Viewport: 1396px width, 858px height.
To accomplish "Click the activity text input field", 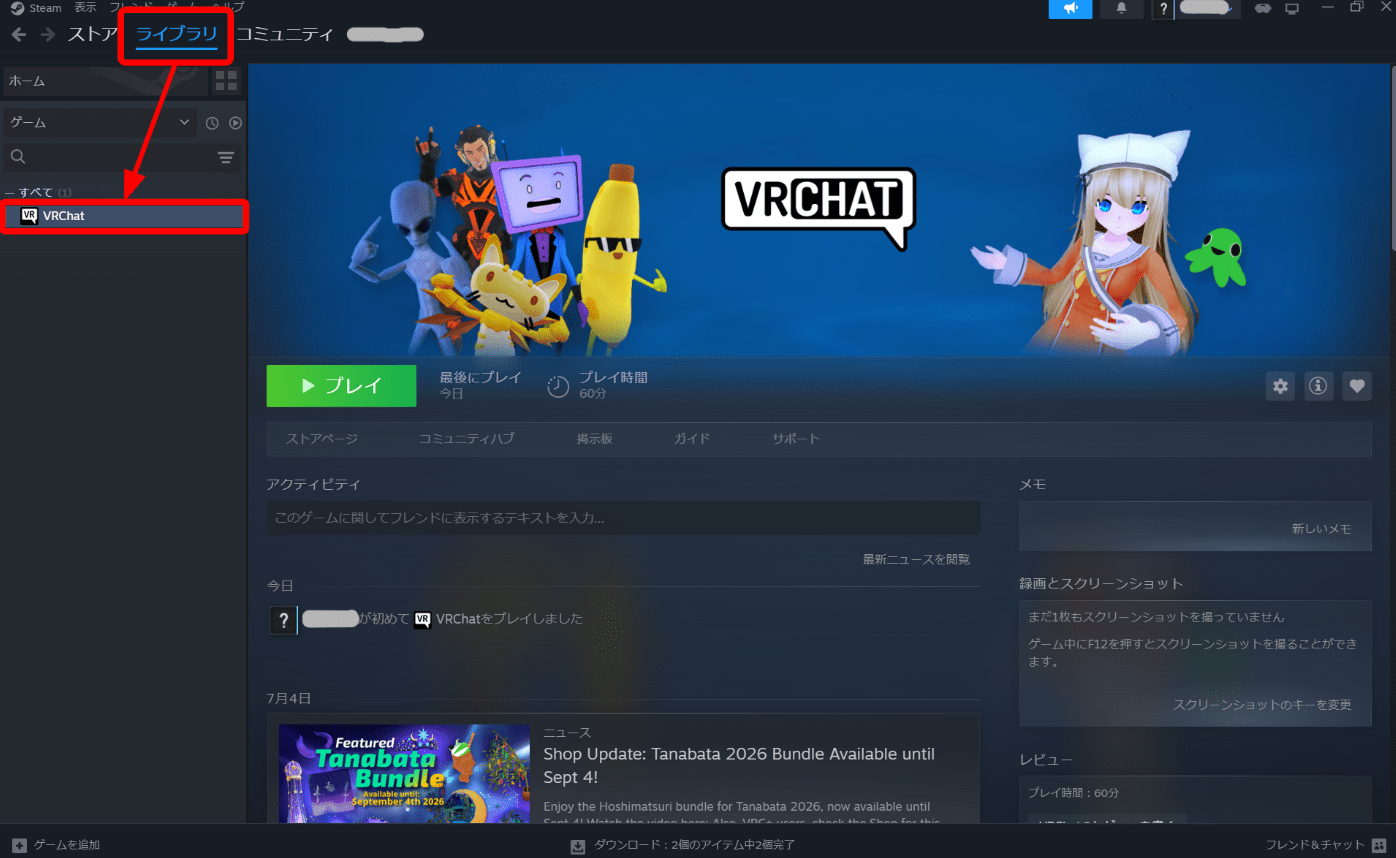I will 623,518.
